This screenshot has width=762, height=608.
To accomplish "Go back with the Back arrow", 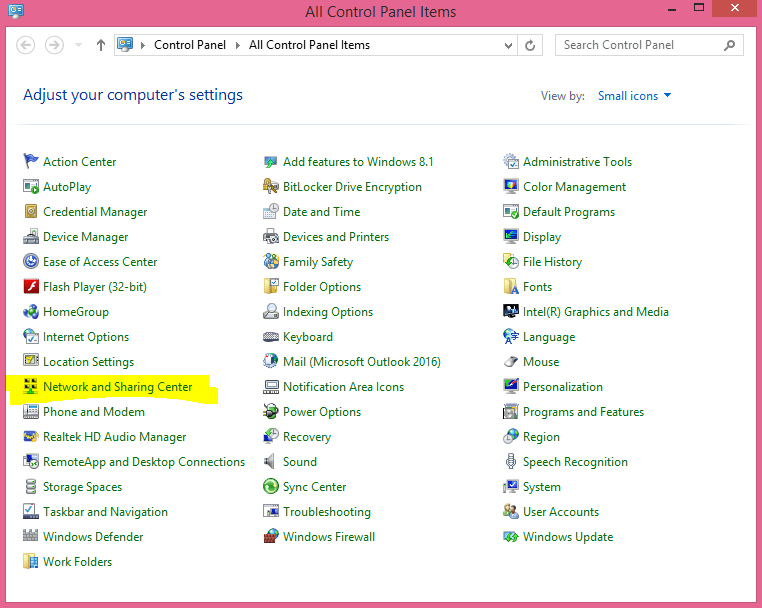I will (25, 45).
